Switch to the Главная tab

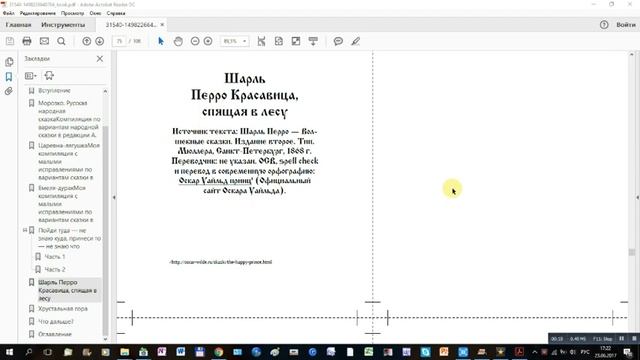coord(18,25)
